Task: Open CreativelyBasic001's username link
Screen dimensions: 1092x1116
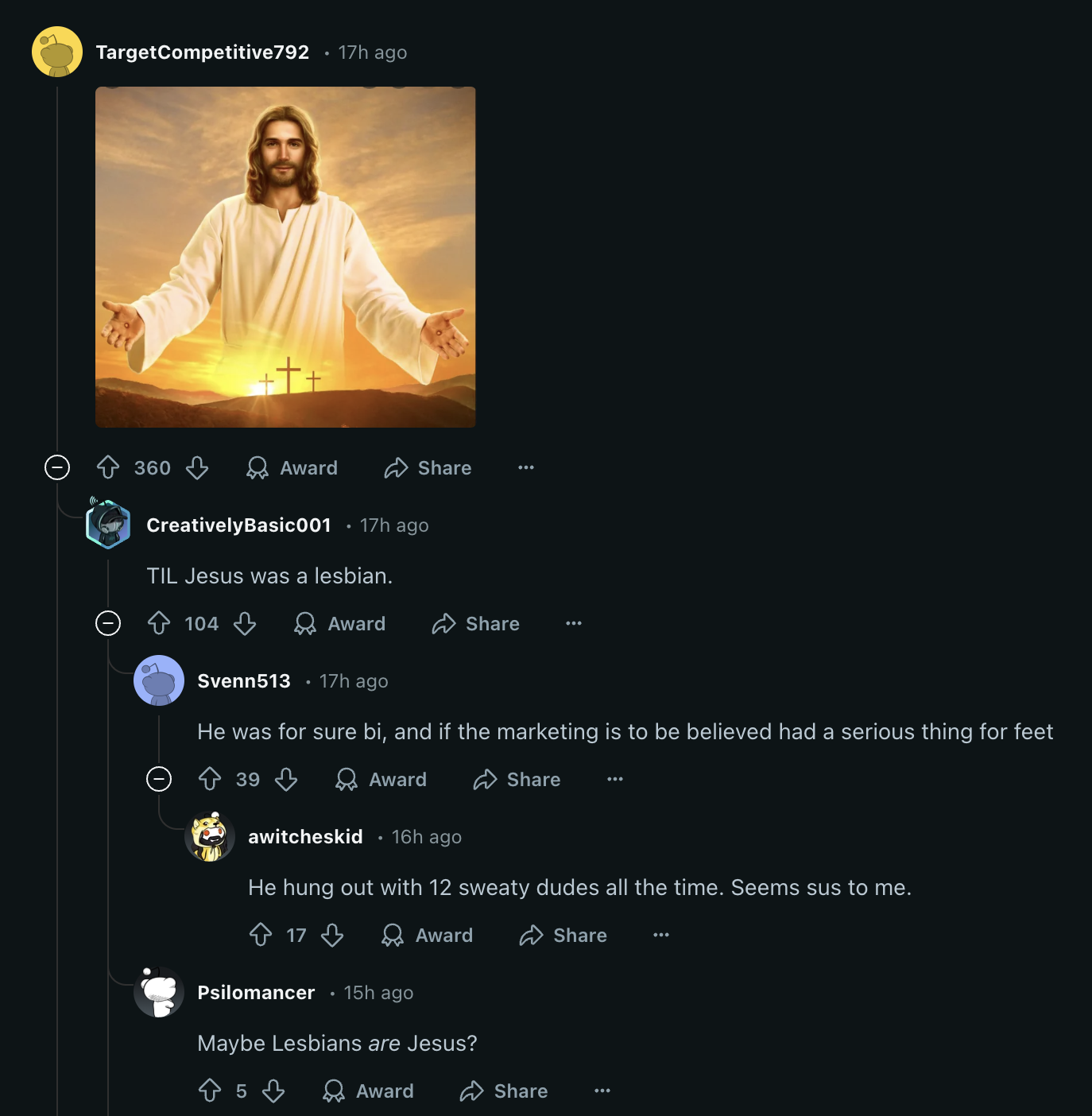Action: point(238,525)
